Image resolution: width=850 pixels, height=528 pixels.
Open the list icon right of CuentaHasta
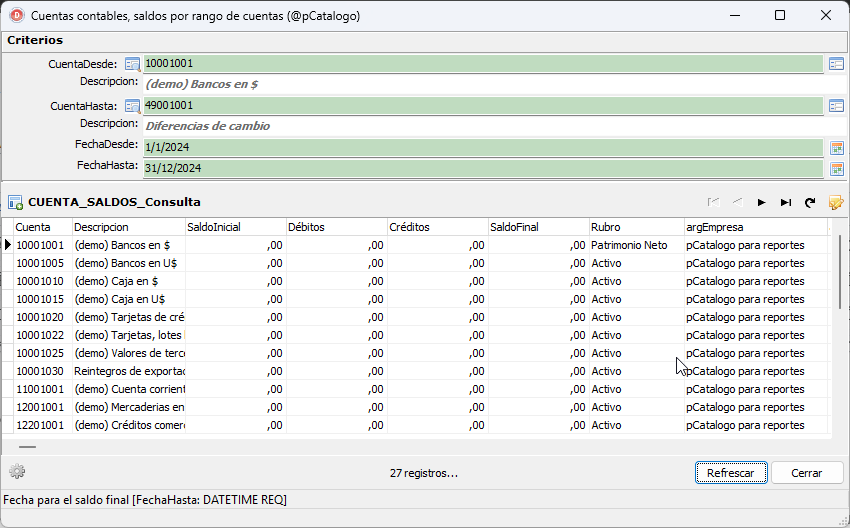836,106
